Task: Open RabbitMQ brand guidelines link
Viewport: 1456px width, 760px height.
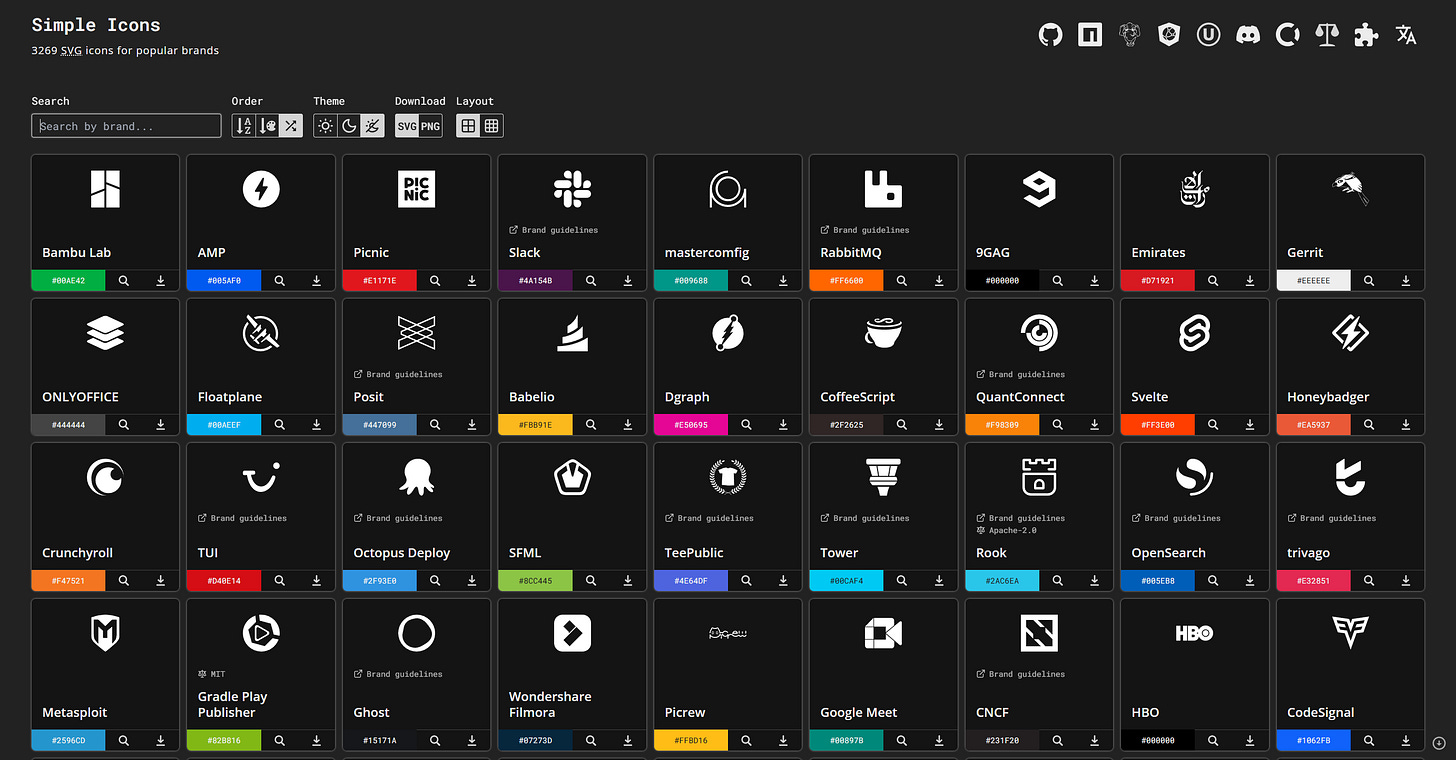Action: 865,230
